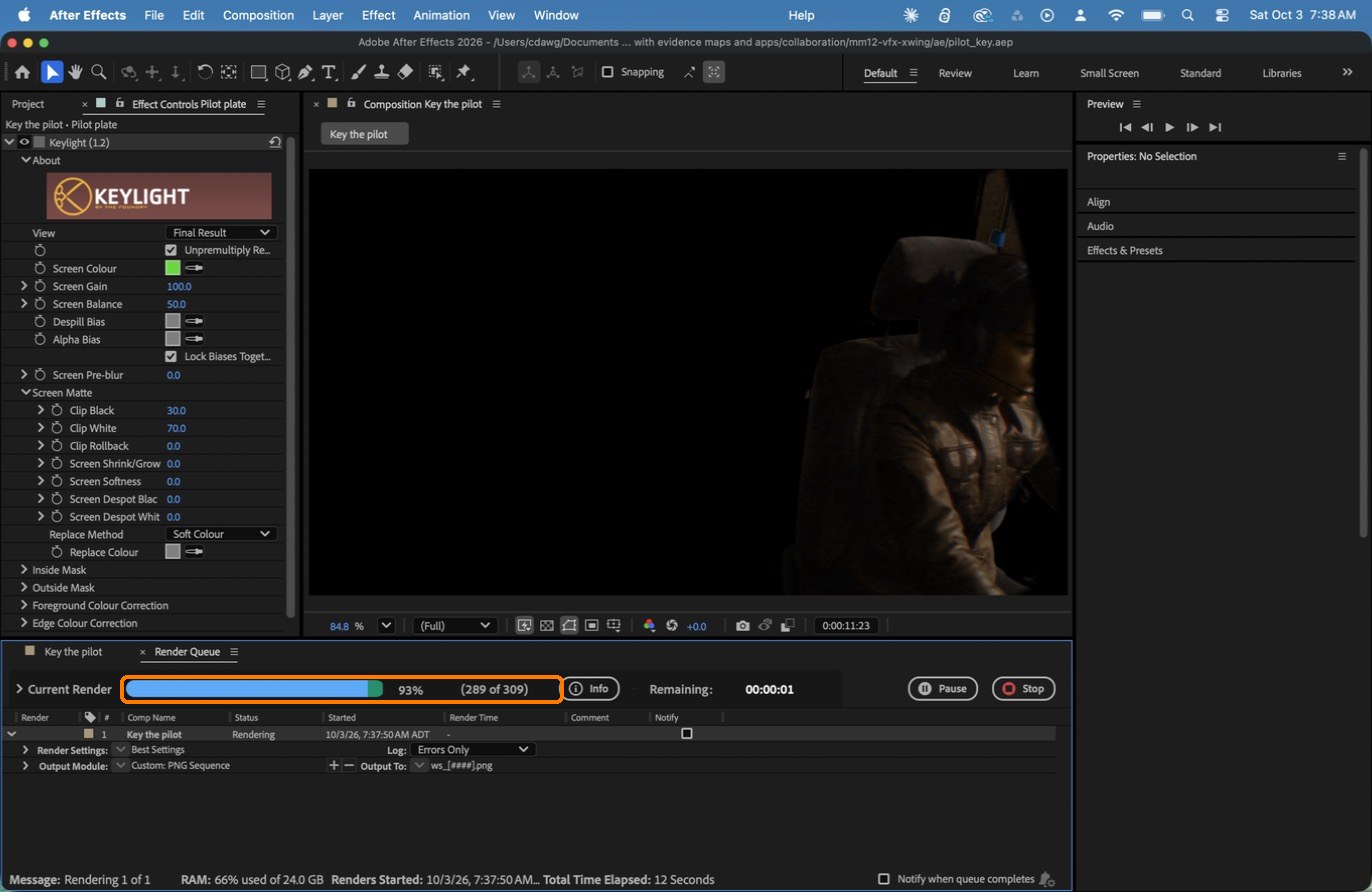Stop the current render
The width and height of the screenshot is (1372, 892).
(1023, 689)
